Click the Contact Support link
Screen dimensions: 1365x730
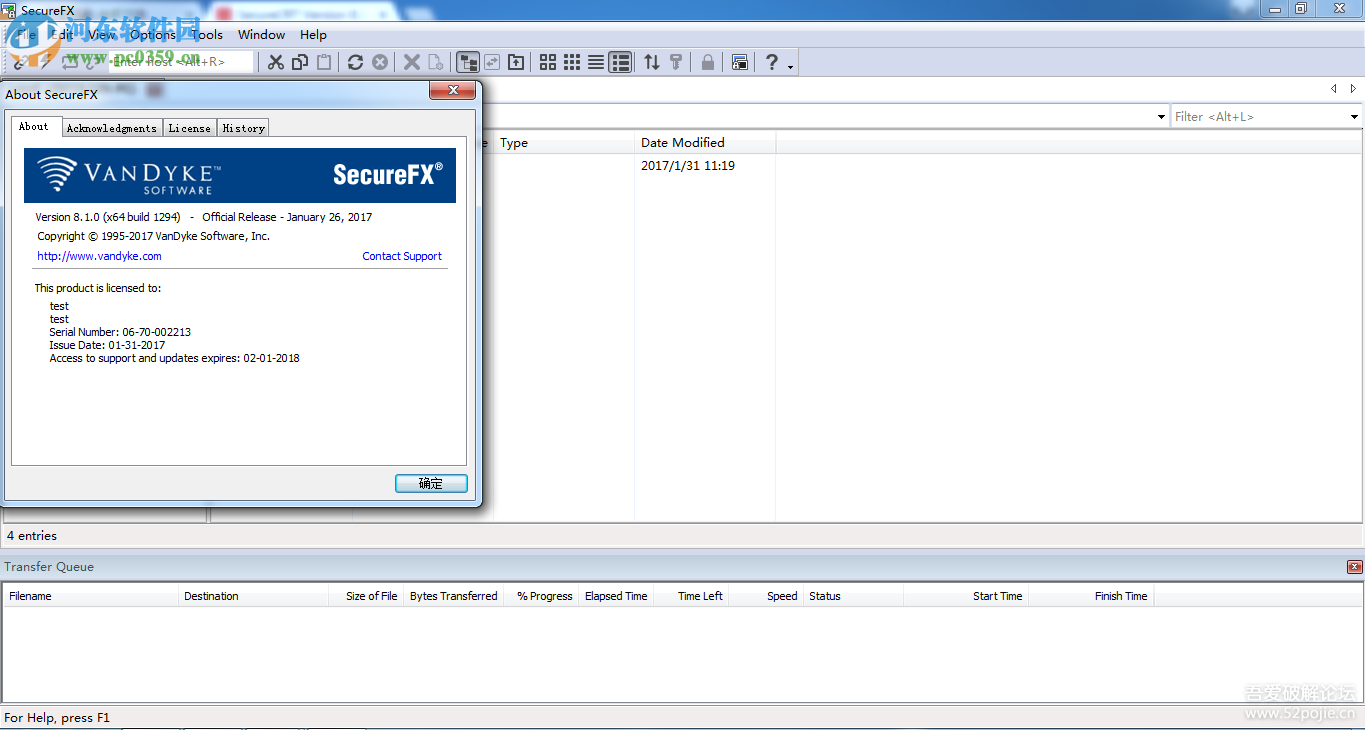point(401,256)
